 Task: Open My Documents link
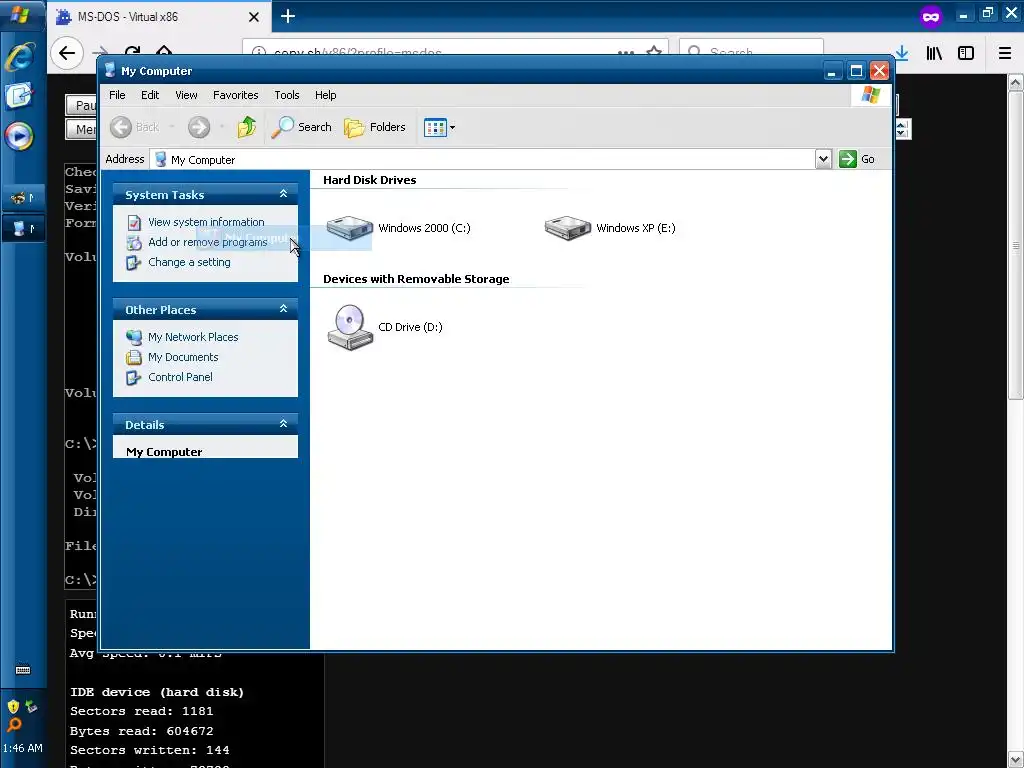point(183,357)
